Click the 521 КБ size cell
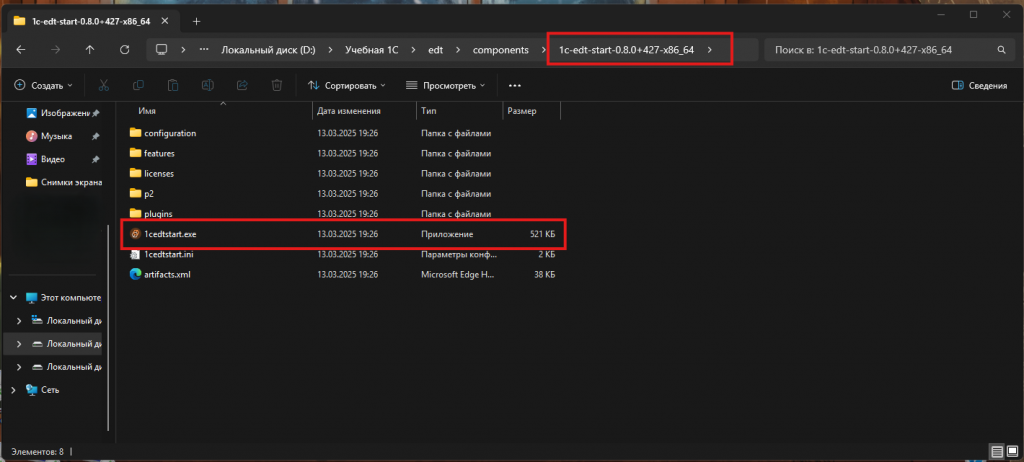Screen dimensions: 1024x462 click(x=542, y=234)
